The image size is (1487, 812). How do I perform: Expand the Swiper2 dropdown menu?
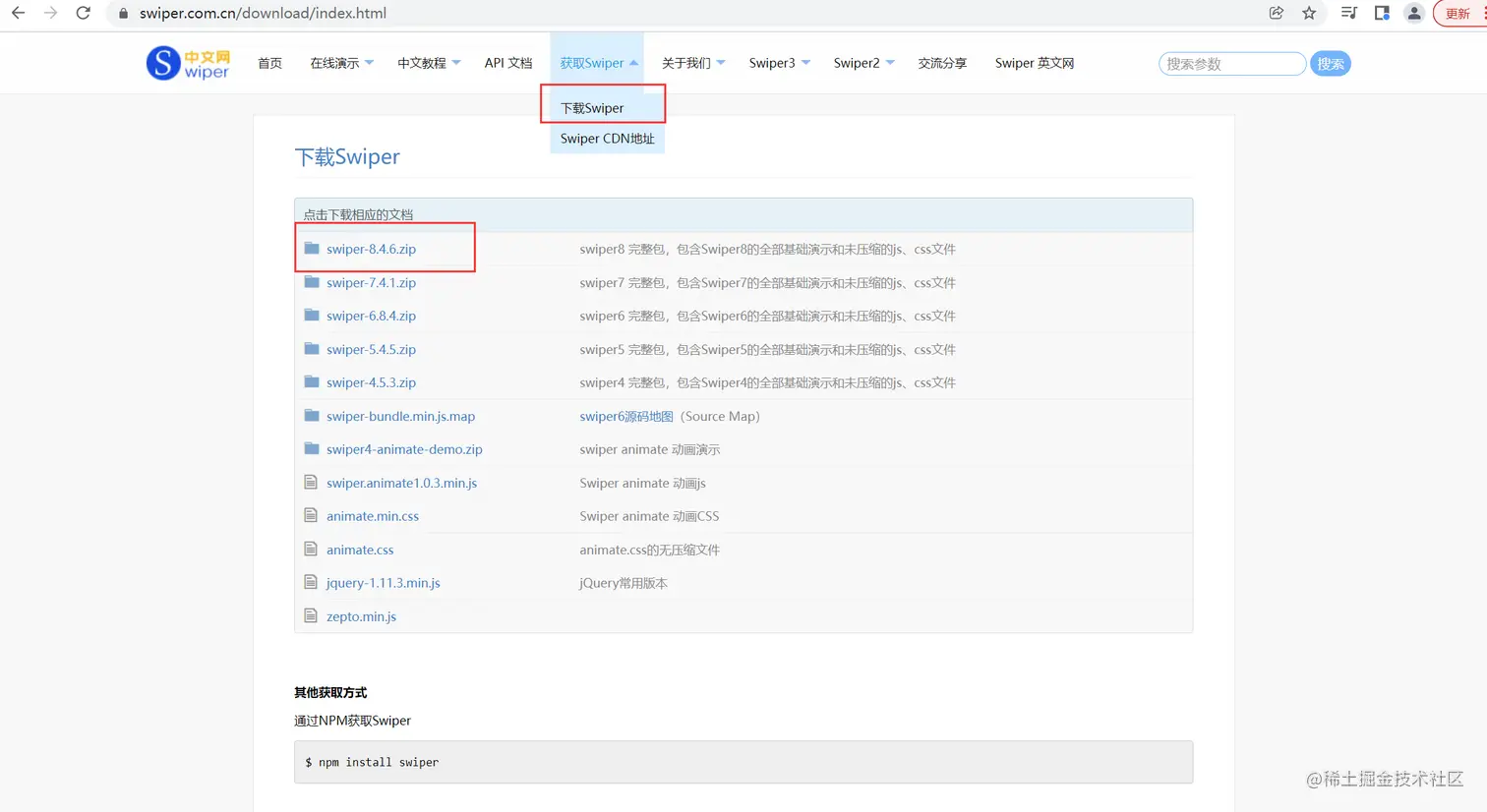pyautogui.click(x=863, y=63)
